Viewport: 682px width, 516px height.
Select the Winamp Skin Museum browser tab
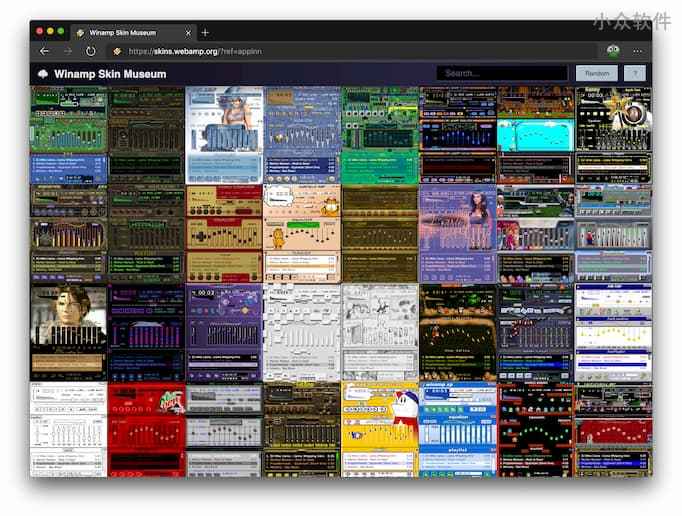[133, 33]
